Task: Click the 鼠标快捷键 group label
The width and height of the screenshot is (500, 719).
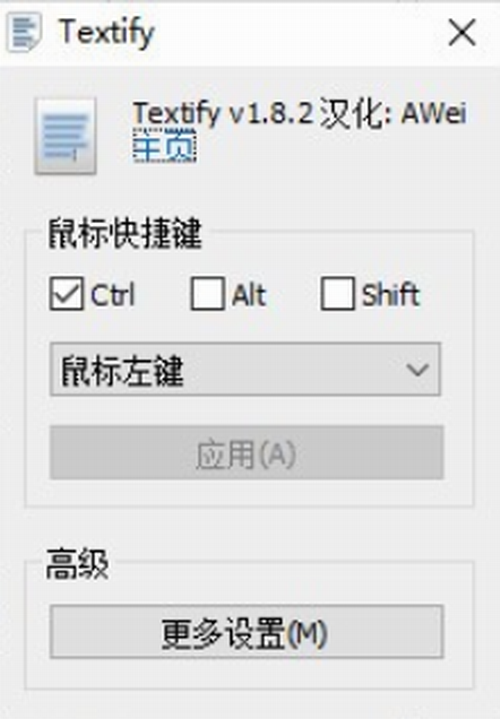Action: coord(125,233)
